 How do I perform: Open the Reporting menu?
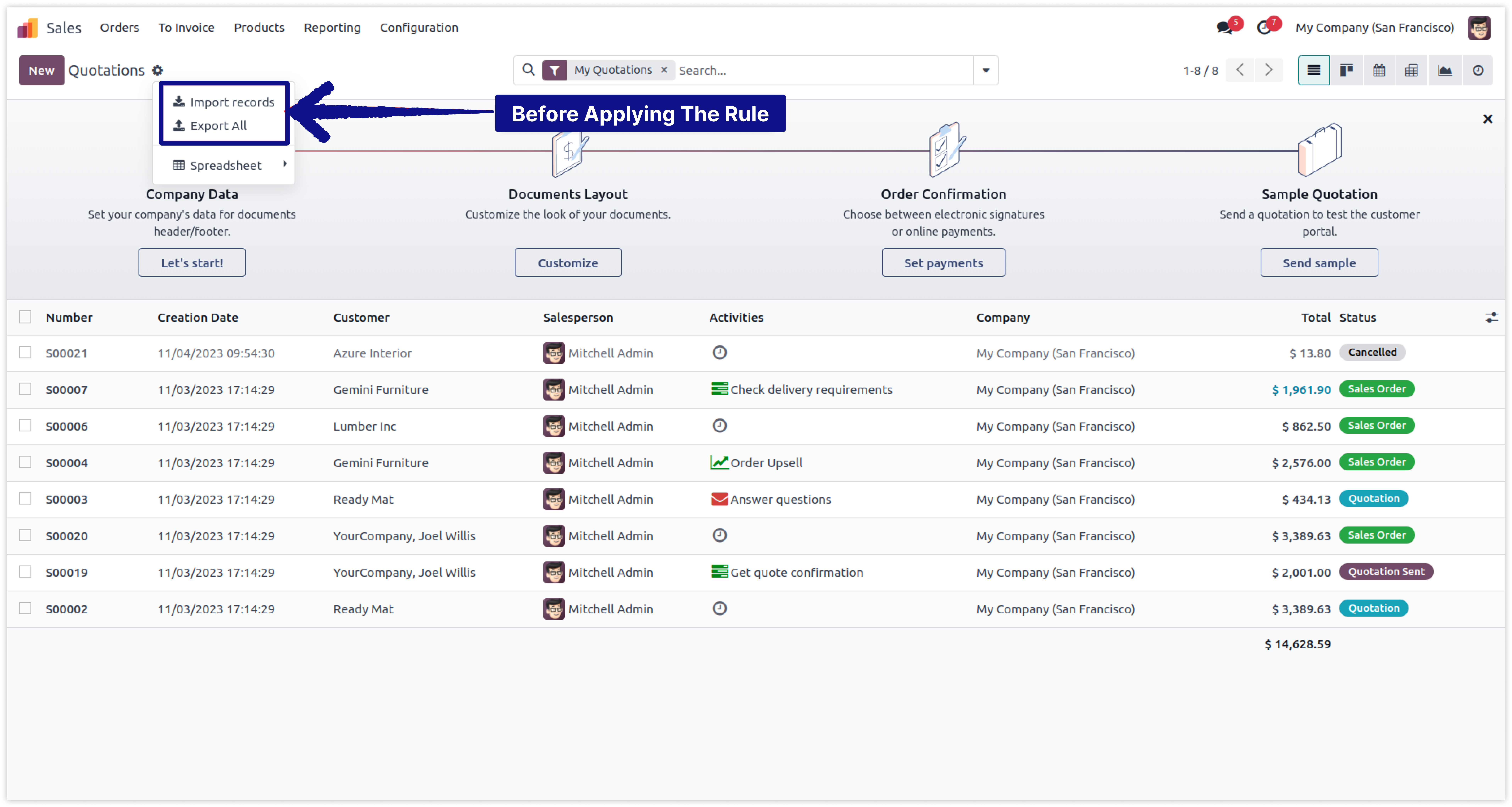tap(332, 28)
